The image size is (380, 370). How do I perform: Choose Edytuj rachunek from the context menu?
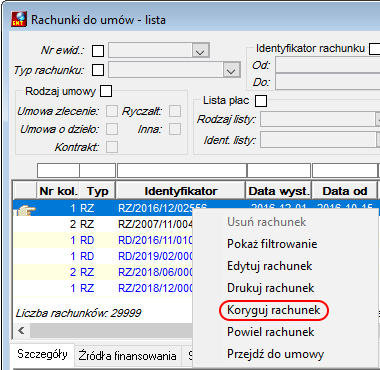pyautogui.click(x=270, y=266)
